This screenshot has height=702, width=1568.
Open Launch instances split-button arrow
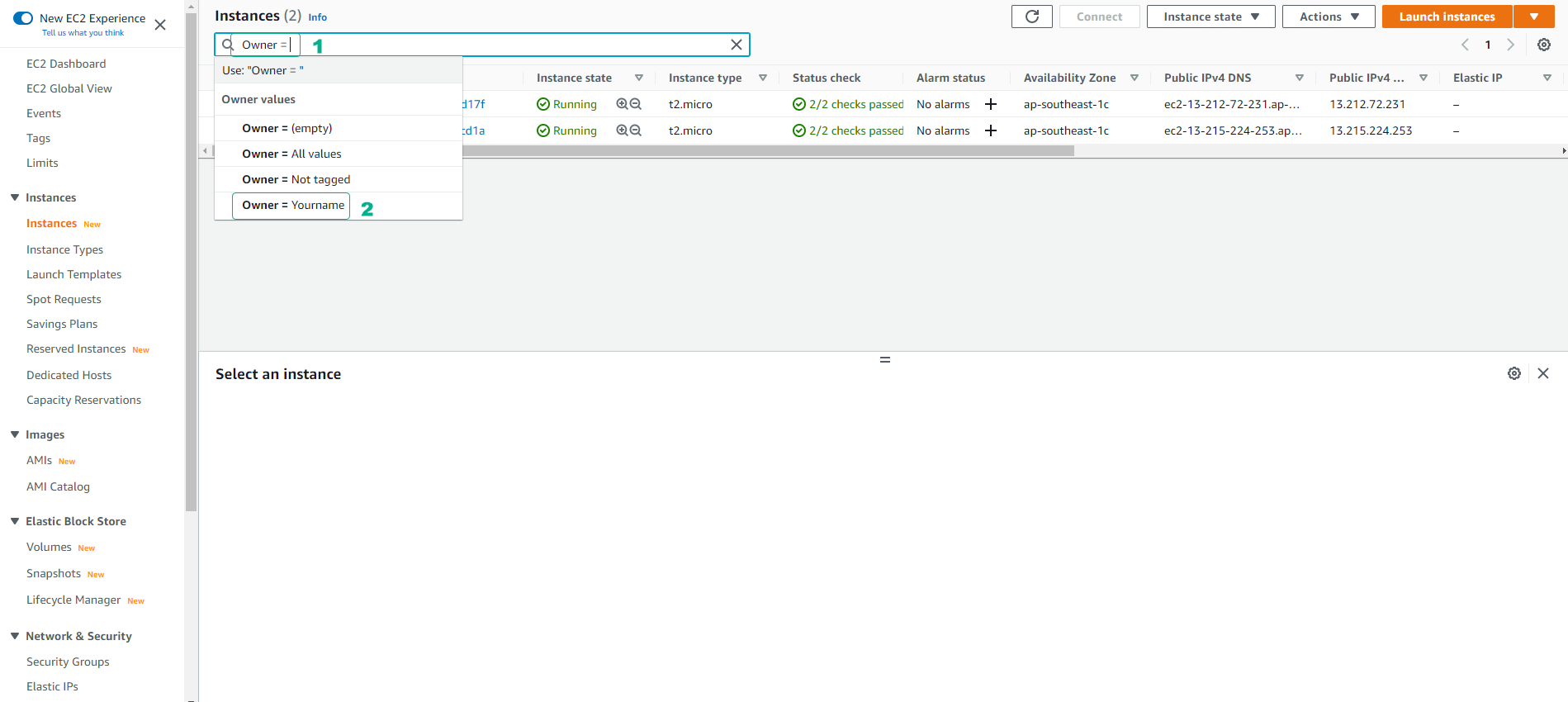coord(1534,17)
